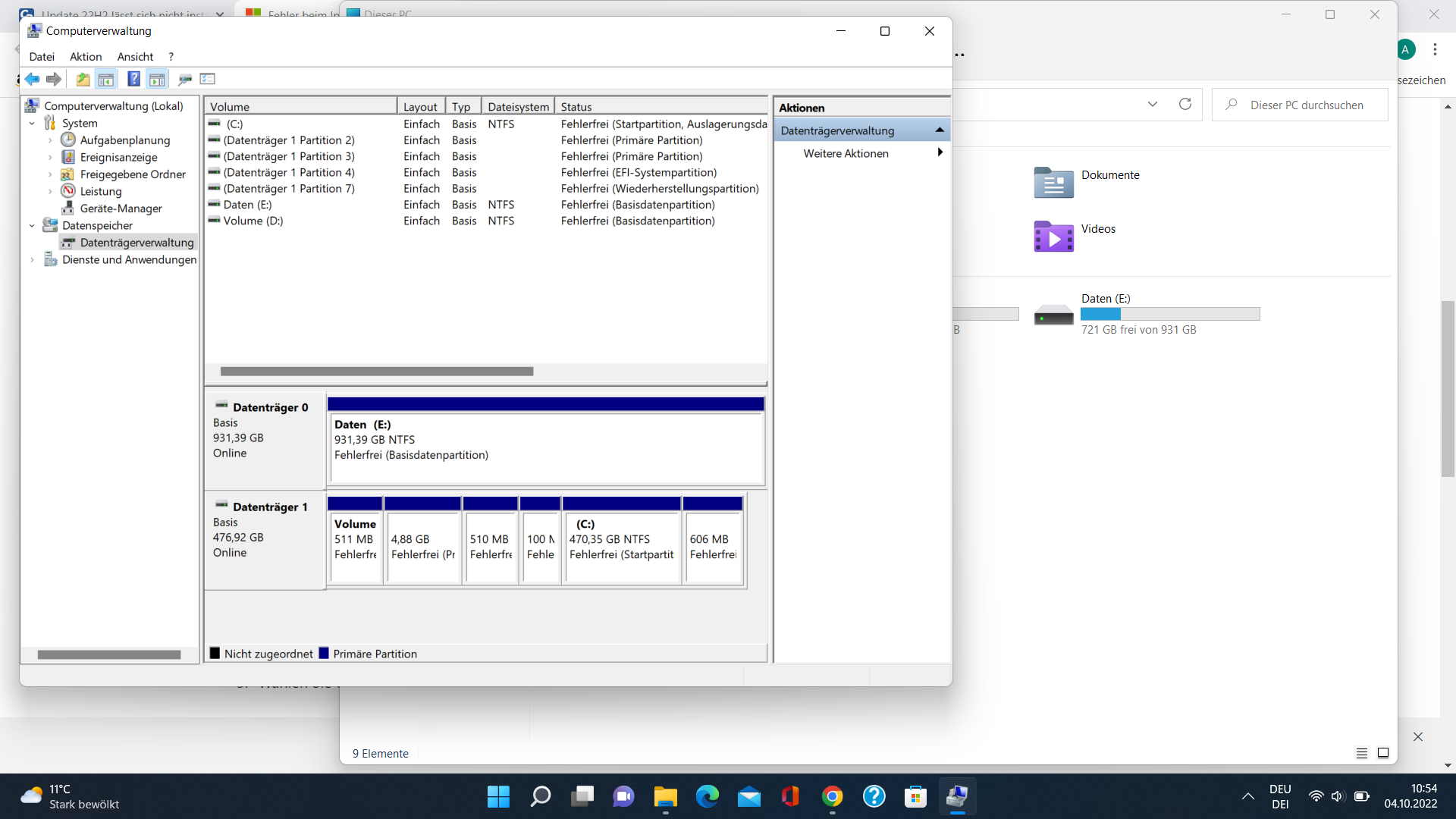Viewport: 1456px width, 819px height.
Task: Collapse the Datenträgerverwaltung actions section
Action: 940,130
